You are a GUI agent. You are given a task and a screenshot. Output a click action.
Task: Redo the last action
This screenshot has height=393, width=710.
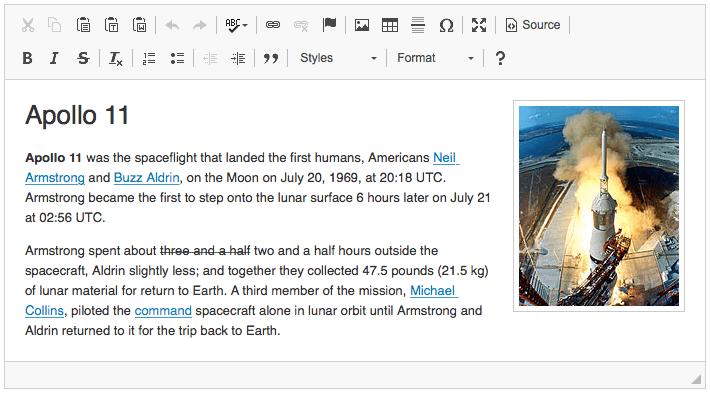(199, 25)
